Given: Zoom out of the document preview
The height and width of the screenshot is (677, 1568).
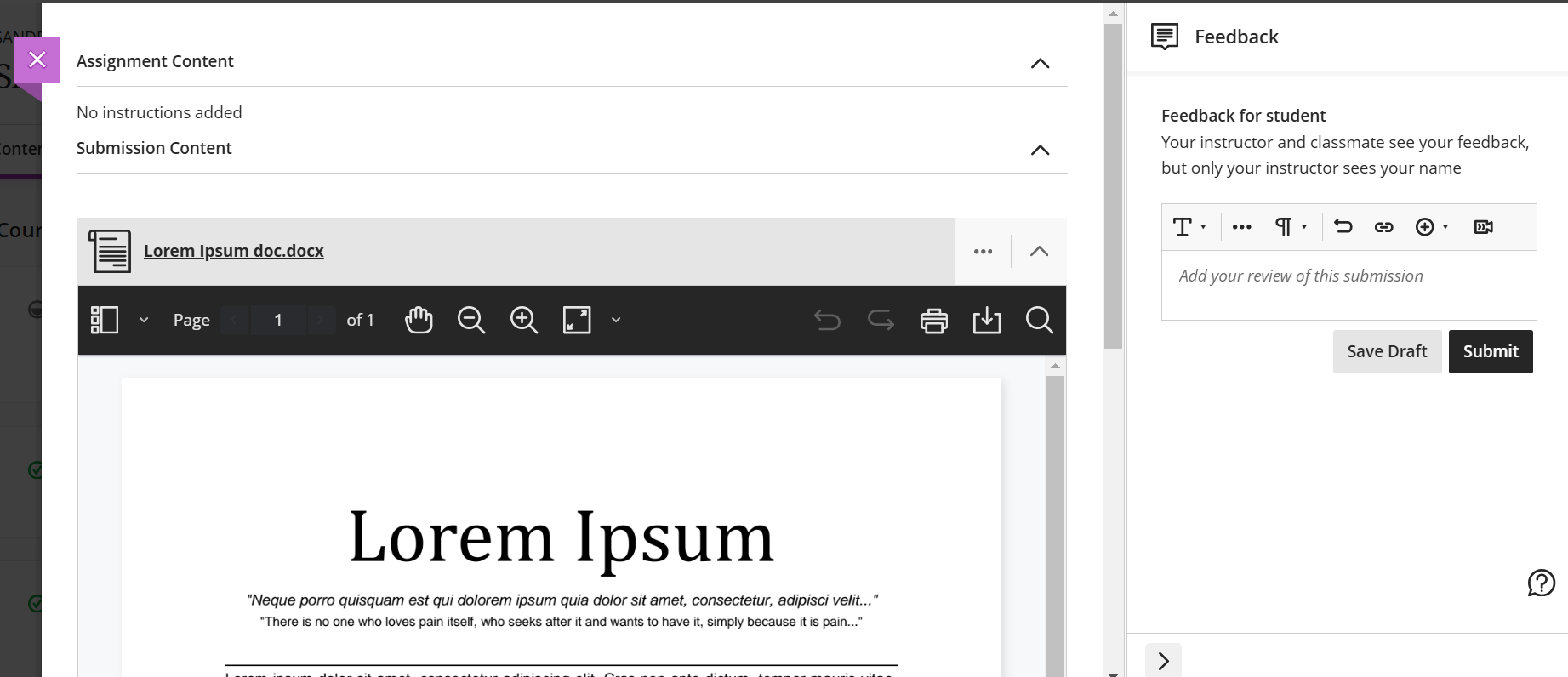Looking at the screenshot, I should tap(470, 320).
